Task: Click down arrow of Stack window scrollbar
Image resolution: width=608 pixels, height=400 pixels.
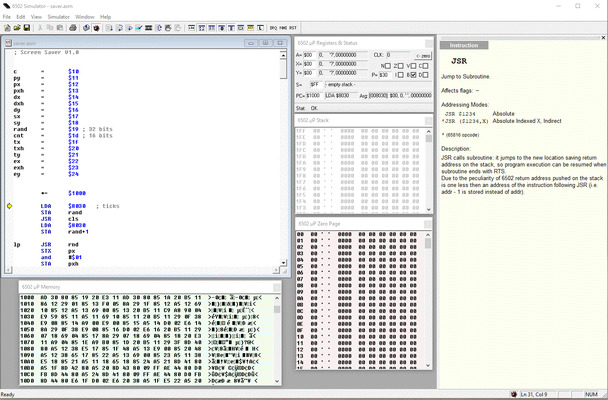Action: tap(428, 209)
